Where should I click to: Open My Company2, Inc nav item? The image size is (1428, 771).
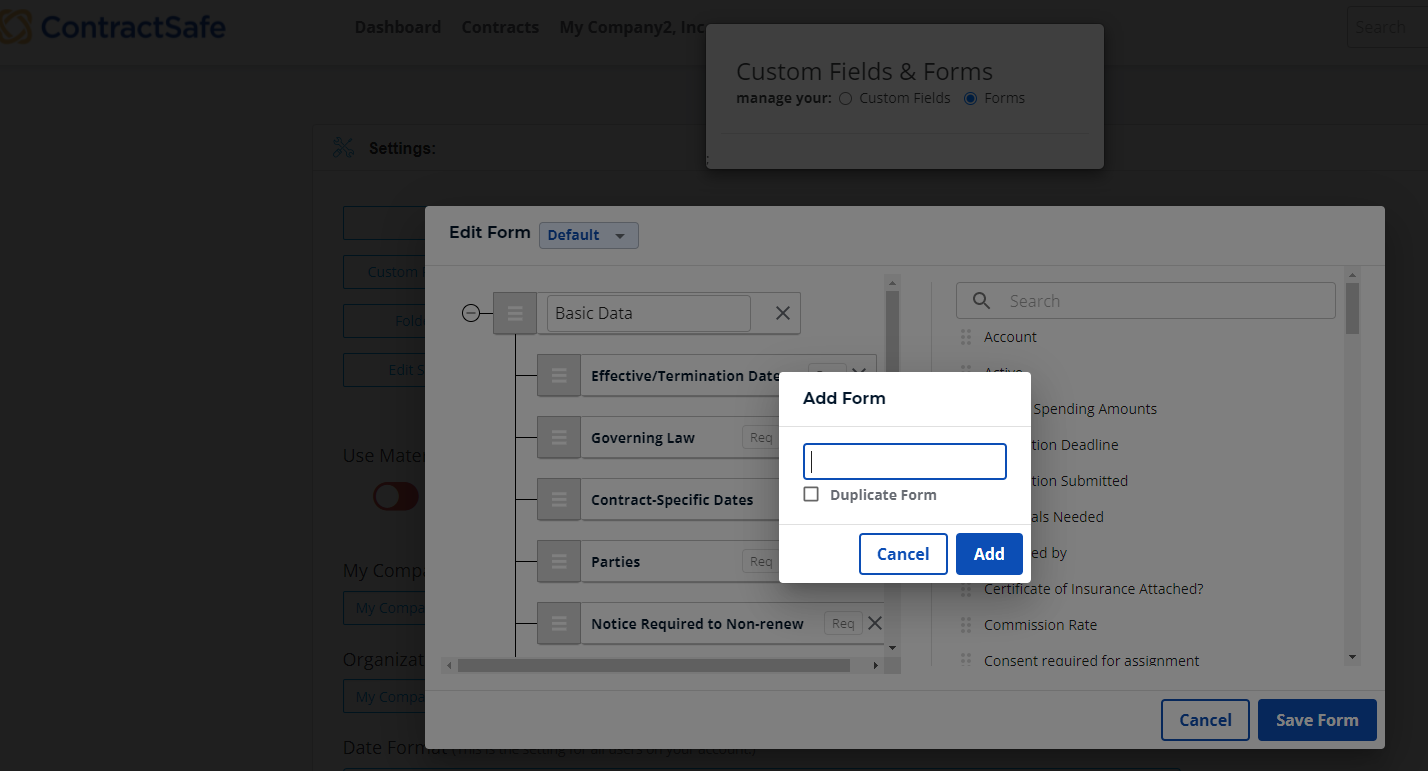[x=632, y=27]
